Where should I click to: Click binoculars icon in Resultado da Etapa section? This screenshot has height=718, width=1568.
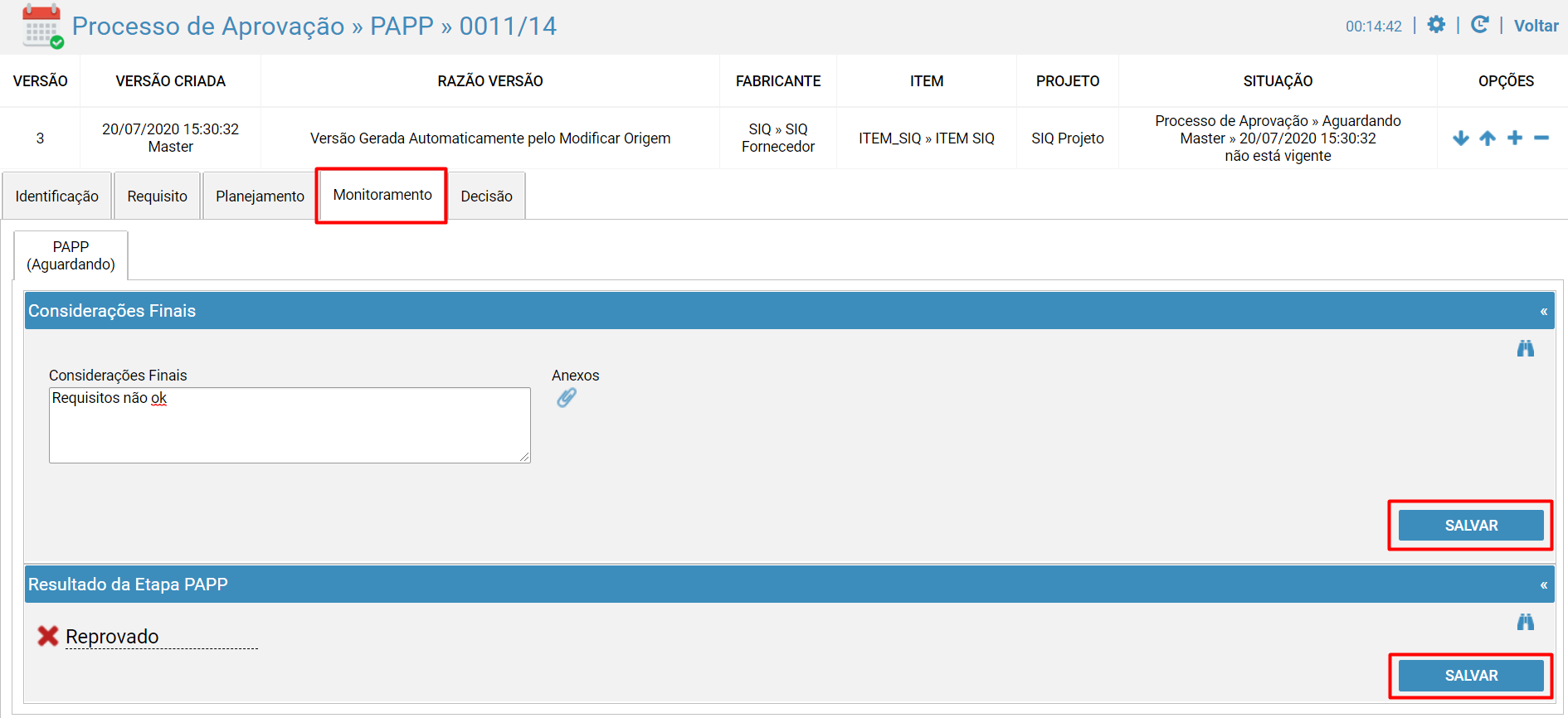pos(1526,622)
